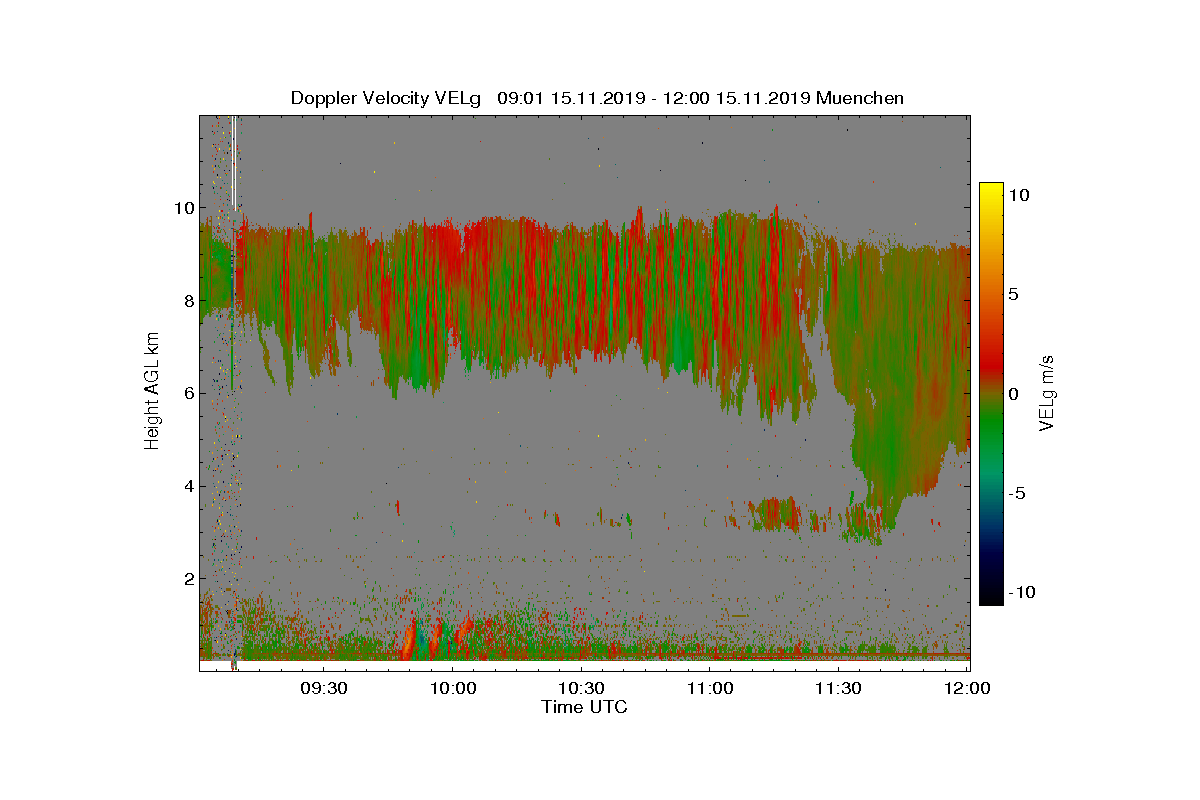Click the plot title "Doppler Velocity VELg"

[x=386, y=98]
